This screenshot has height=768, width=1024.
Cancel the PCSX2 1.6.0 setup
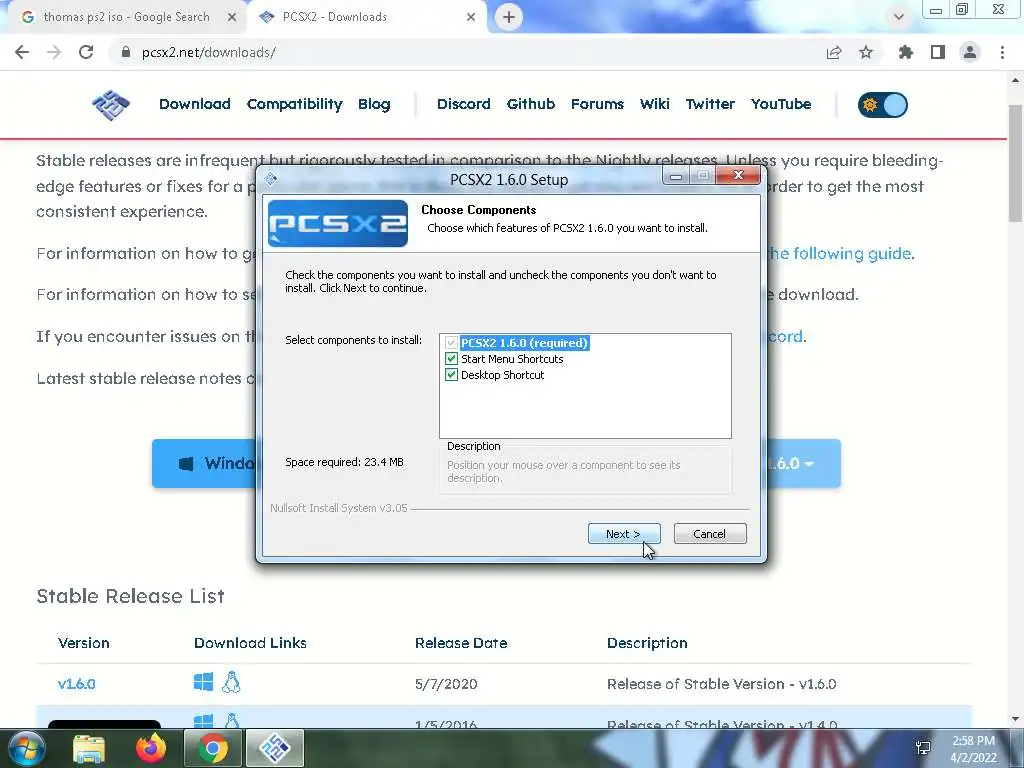click(710, 534)
